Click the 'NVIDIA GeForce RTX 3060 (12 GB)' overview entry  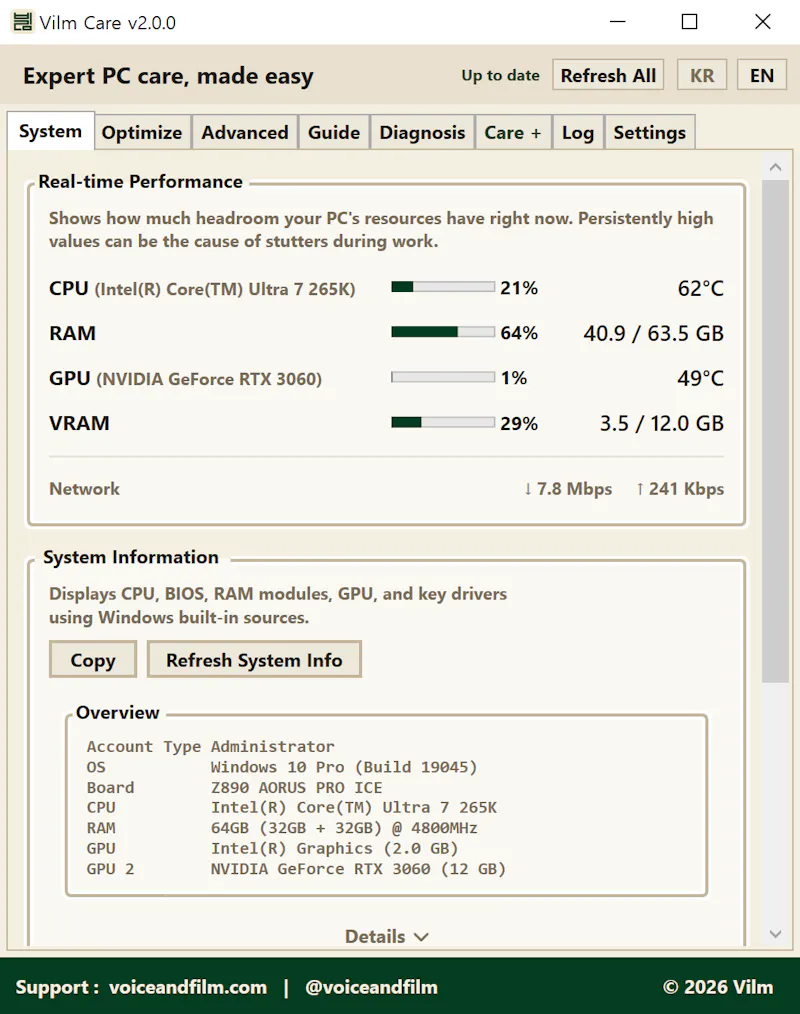click(358, 868)
